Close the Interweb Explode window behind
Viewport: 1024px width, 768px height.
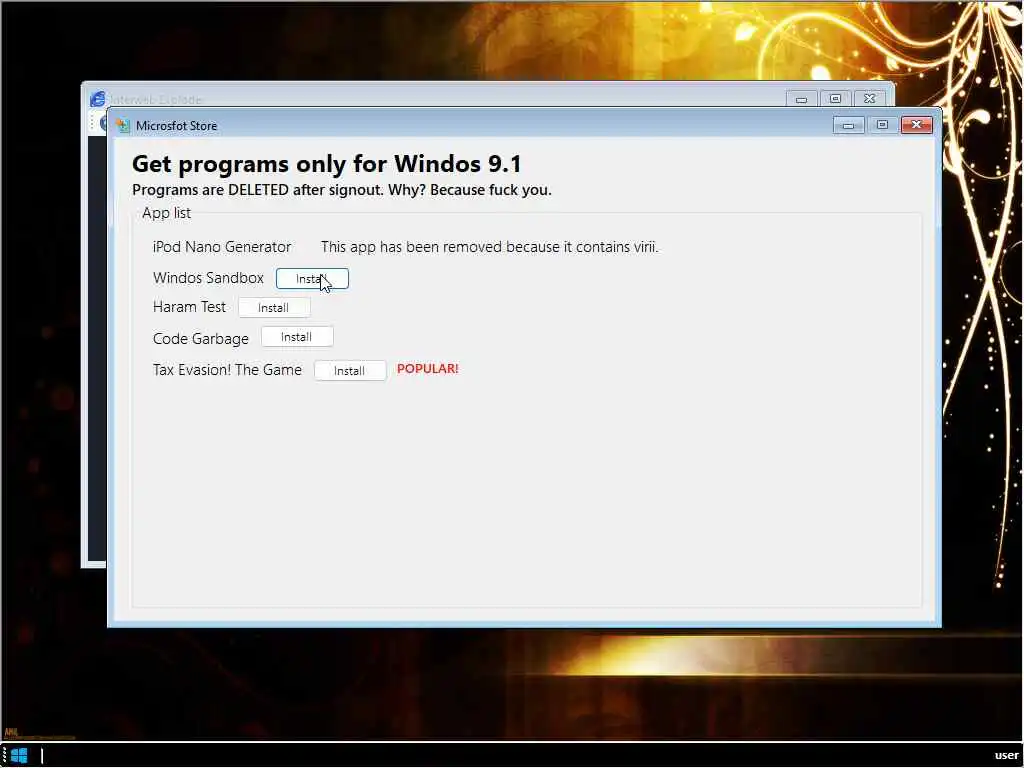click(x=869, y=99)
